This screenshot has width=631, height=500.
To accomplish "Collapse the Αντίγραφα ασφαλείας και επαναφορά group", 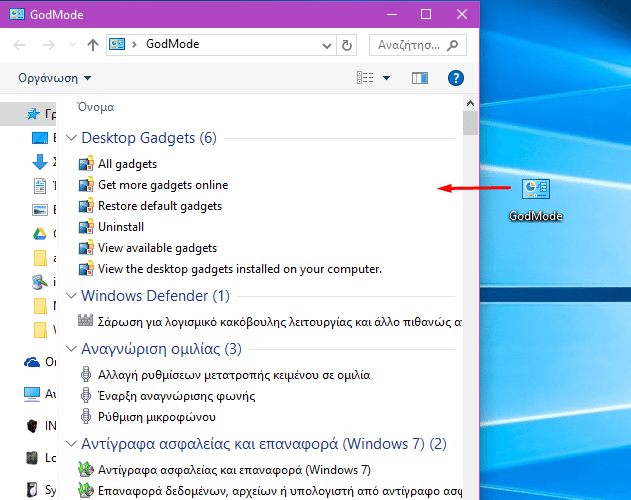I will click(x=71, y=444).
